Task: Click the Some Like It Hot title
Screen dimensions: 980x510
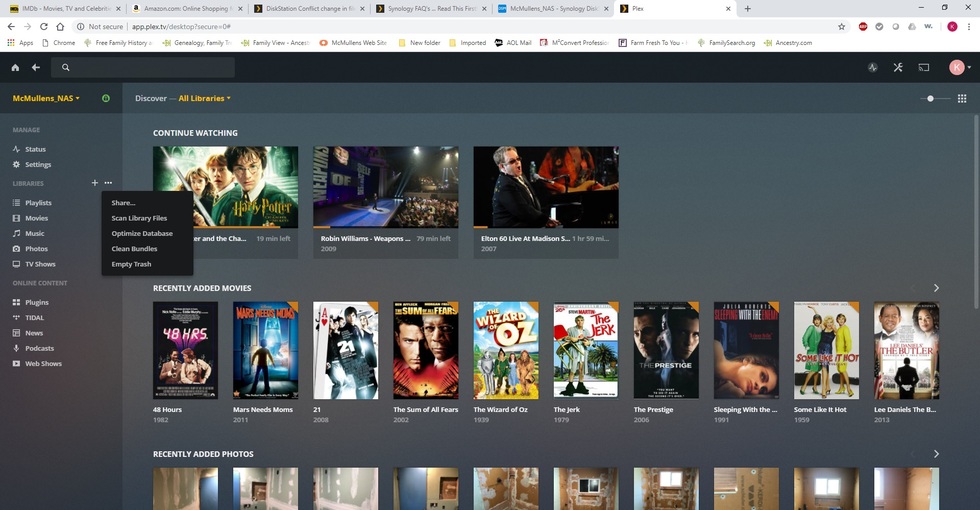Action: coord(820,410)
